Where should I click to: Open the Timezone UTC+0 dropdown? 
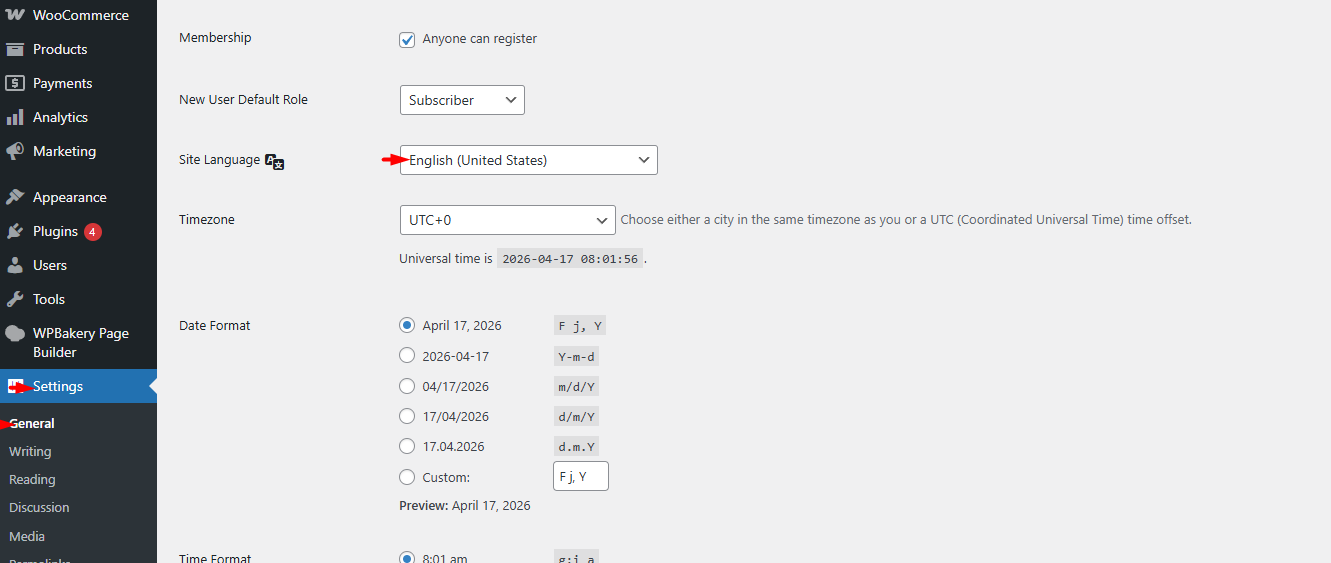point(507,220)
